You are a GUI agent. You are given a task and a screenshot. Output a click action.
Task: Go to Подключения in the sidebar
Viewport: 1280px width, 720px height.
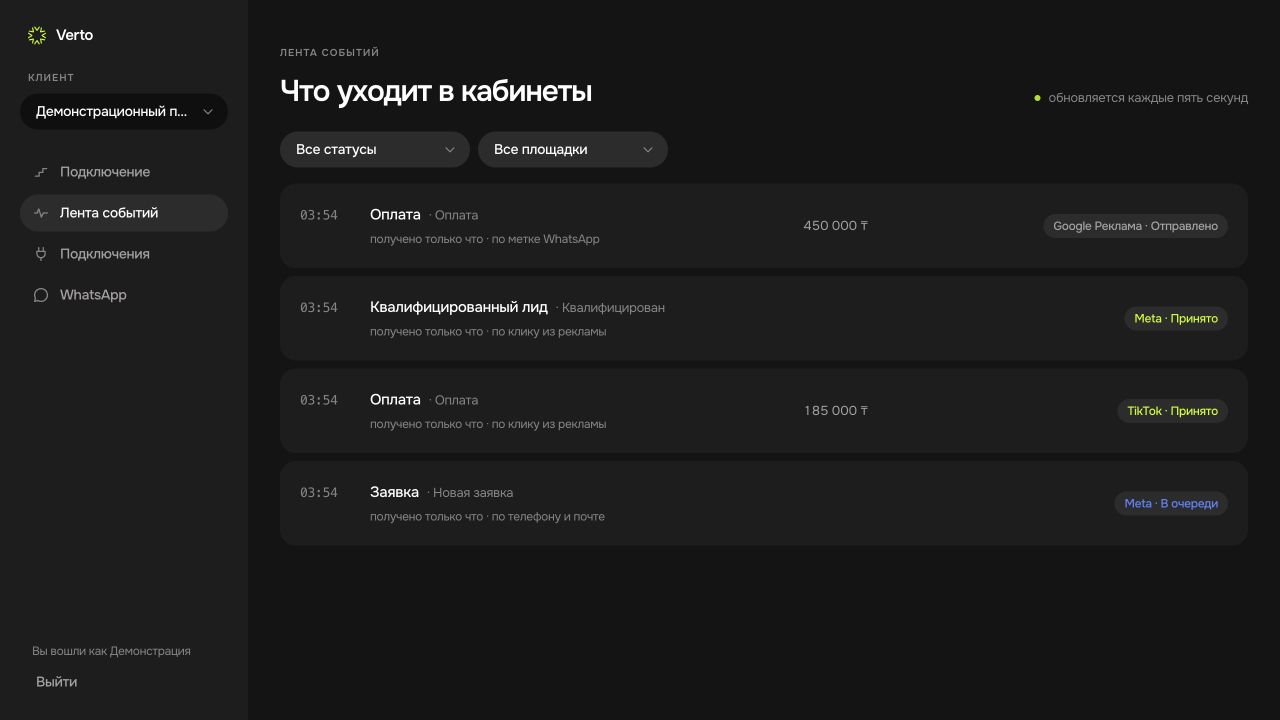tap(124, 254)
